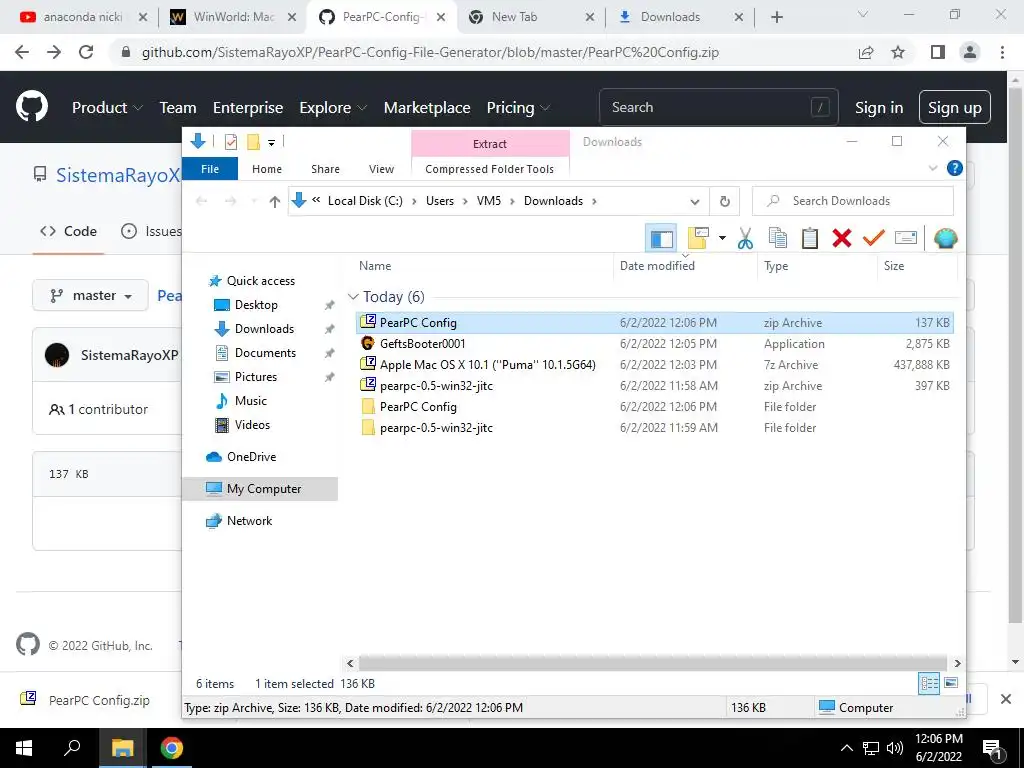The image size is (1024, 768).
Task: Select the pearpc-0.5-win32-jitc zip Archive
Action: click(655, 386)
